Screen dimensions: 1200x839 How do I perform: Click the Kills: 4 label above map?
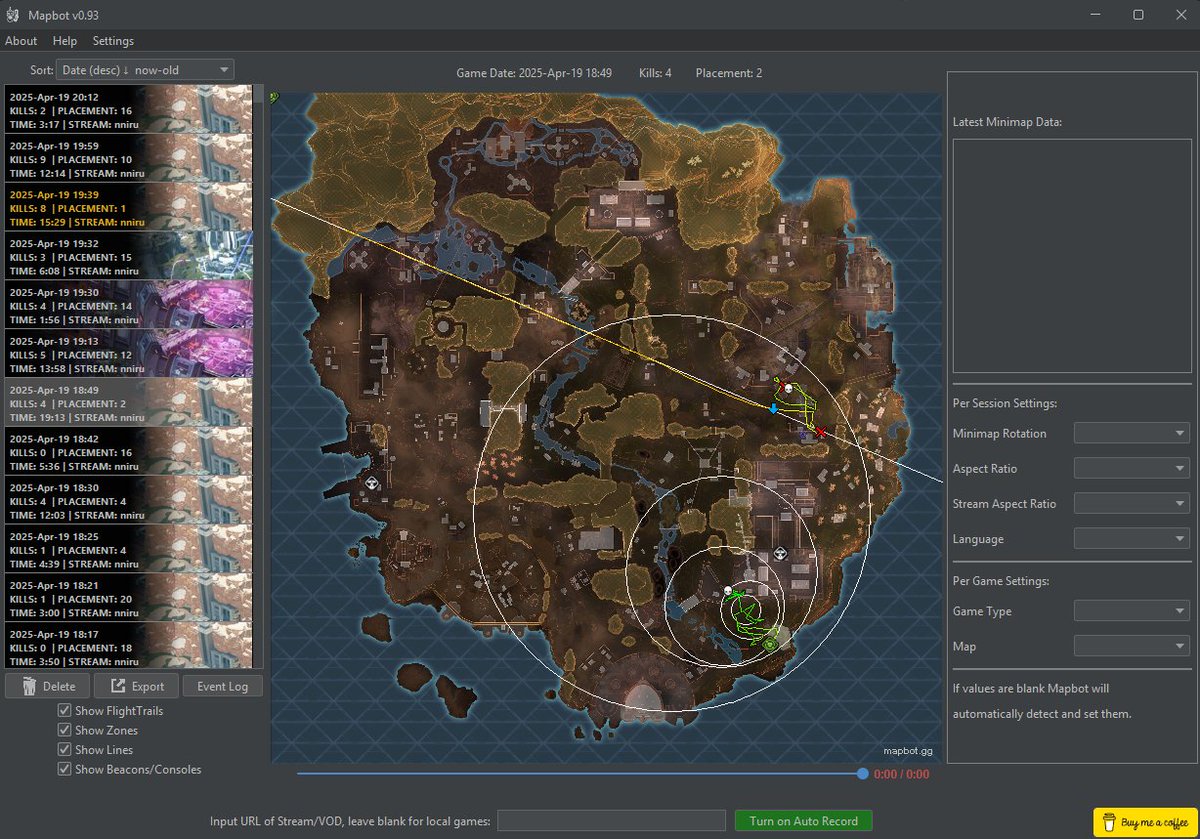(655, 73)
